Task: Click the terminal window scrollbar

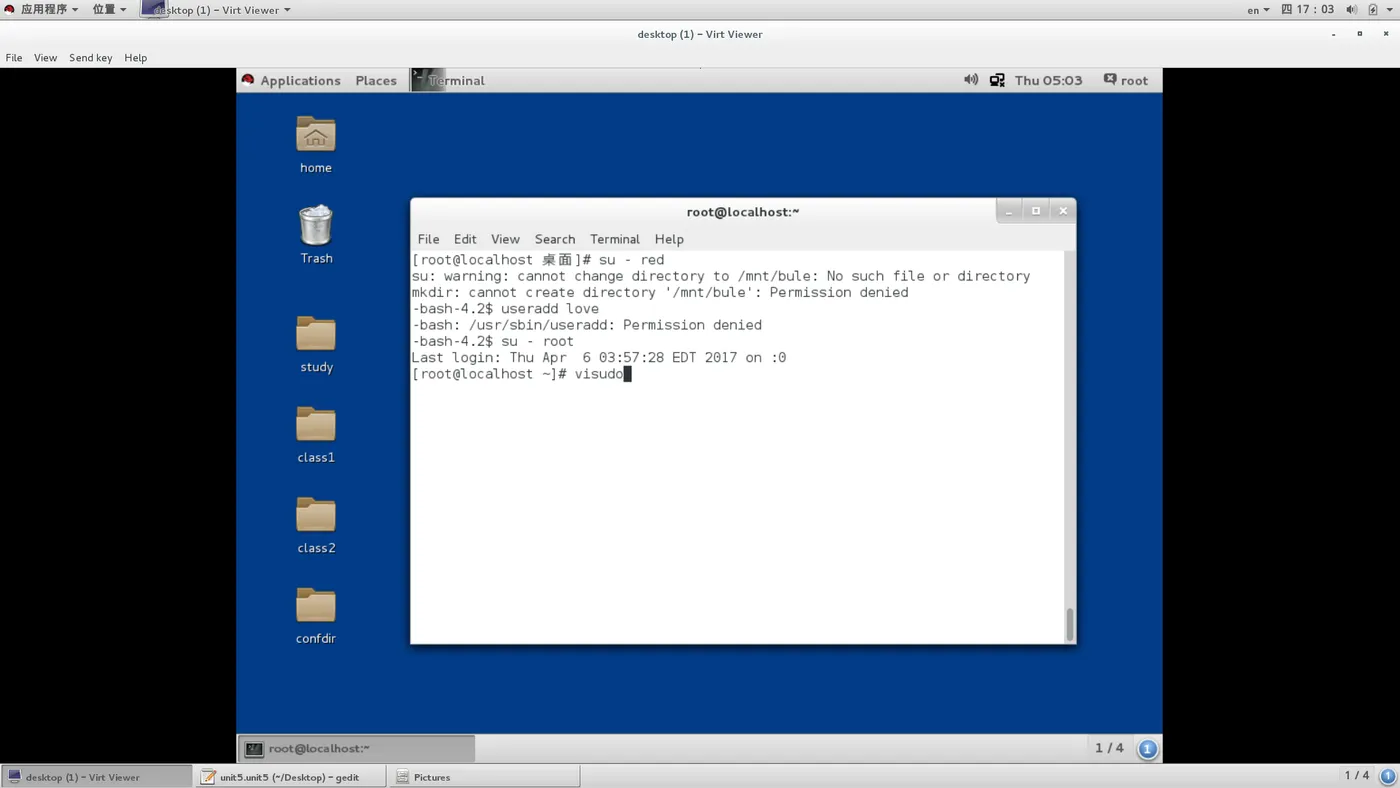Action: coord(1070,624)
